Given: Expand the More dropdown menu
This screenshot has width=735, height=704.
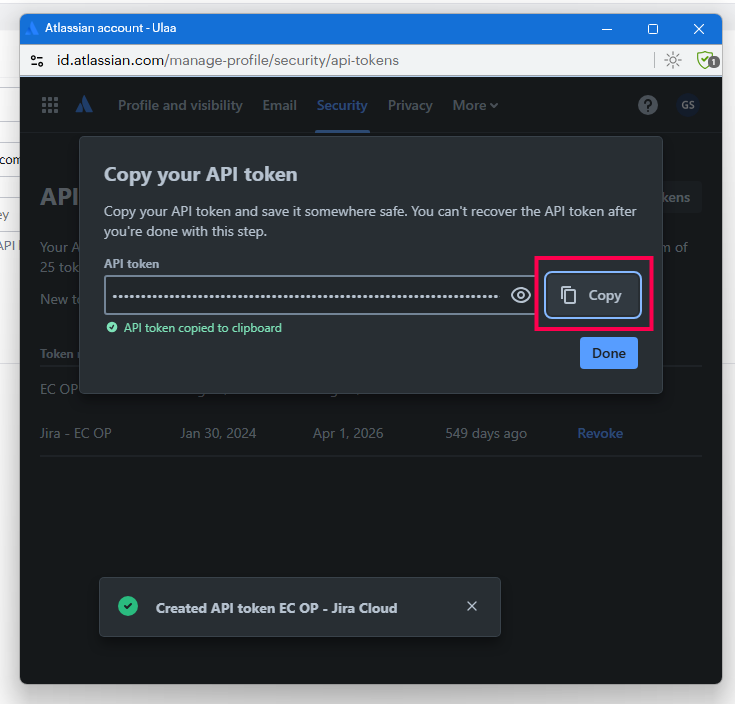Looking at the screenshot, I should pyautogui.click(x=475, y=105).
